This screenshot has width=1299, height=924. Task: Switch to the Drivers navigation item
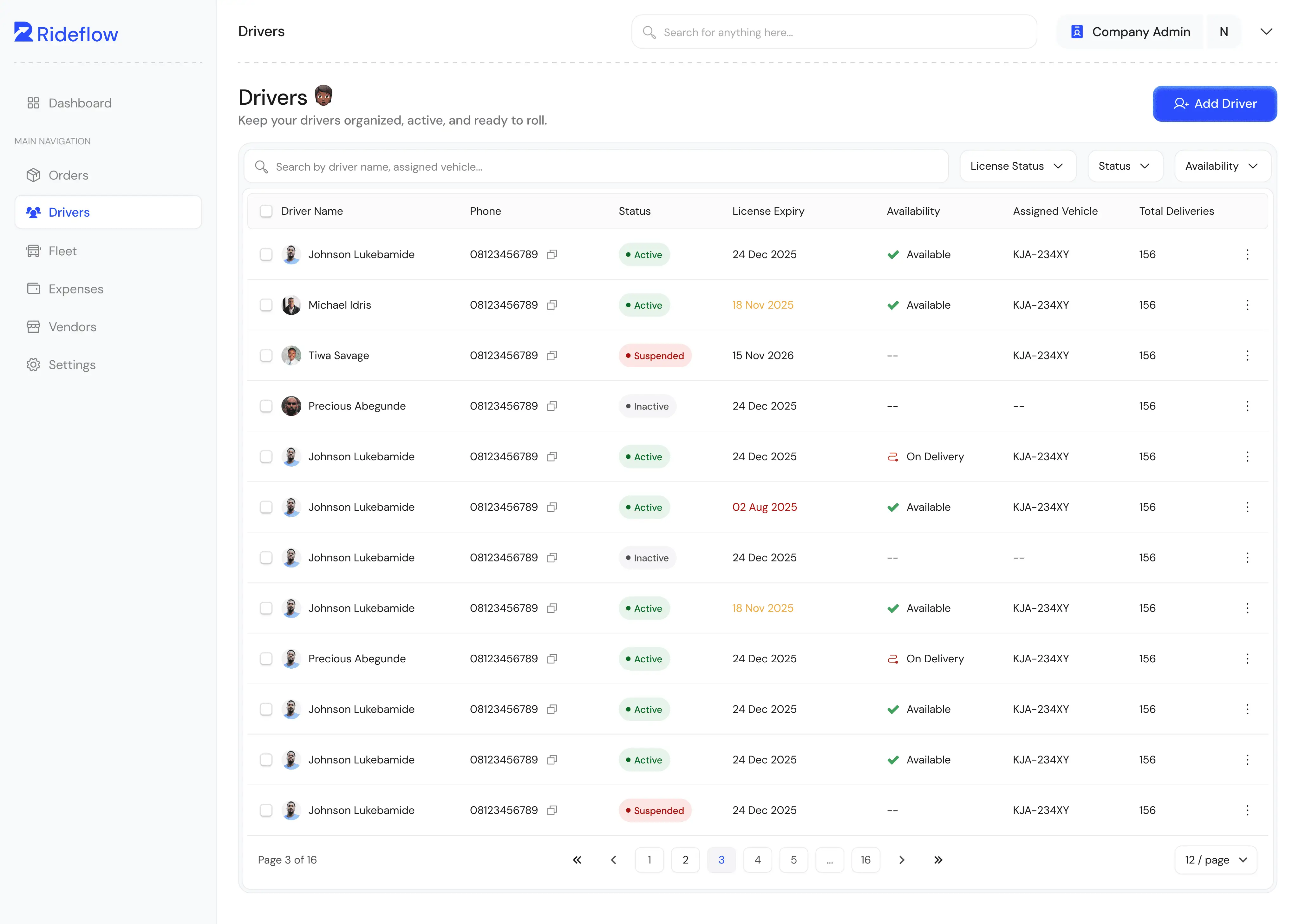click(69, 212)
